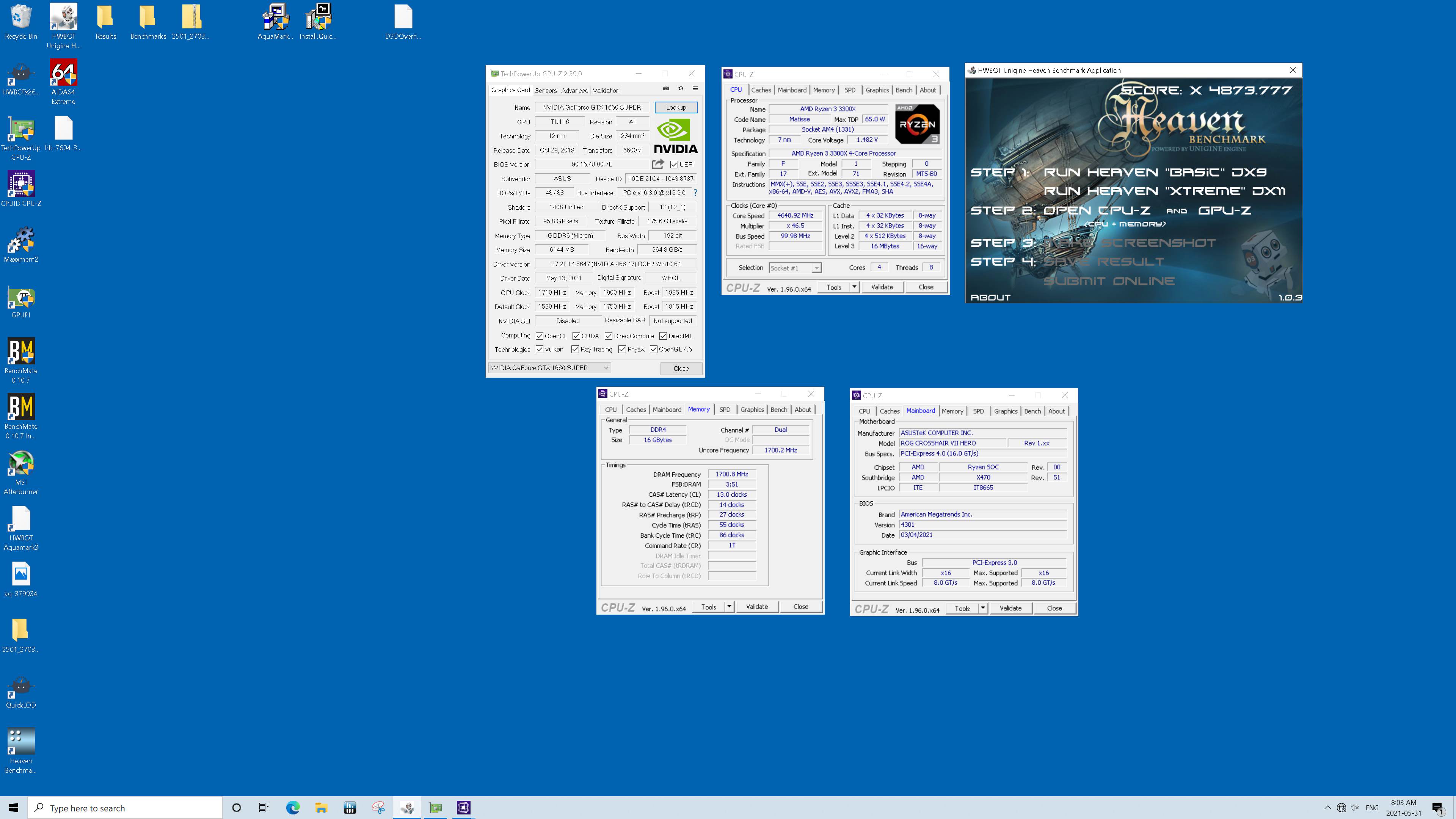Screen dimensions: 1456x819
Task: Click the Lookup button in GPU-Z
Action: tap(675, 107)
